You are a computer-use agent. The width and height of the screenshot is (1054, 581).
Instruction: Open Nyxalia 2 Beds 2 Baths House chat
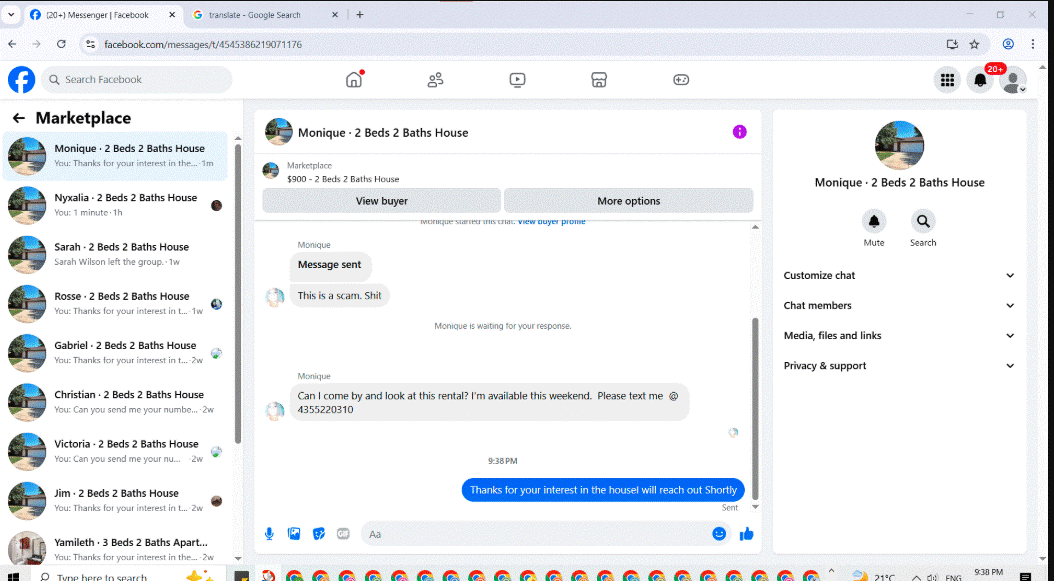click(x=116, y=205)
